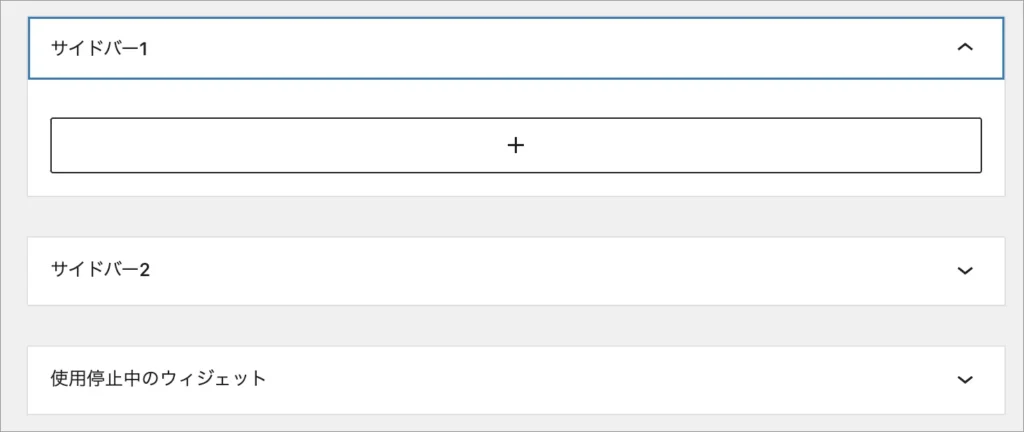The height and width of the screenshot is (432, 1024).
Task: Select the サイドバー1 panel title
Action: point(99,48)
